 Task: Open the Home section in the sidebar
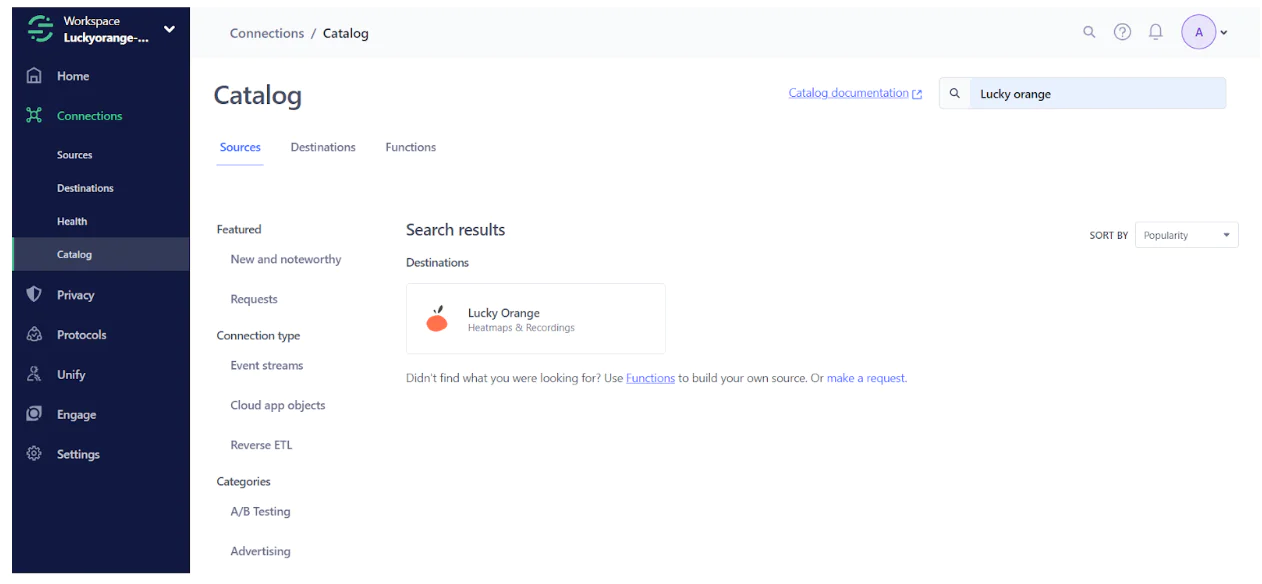(72, 76)
